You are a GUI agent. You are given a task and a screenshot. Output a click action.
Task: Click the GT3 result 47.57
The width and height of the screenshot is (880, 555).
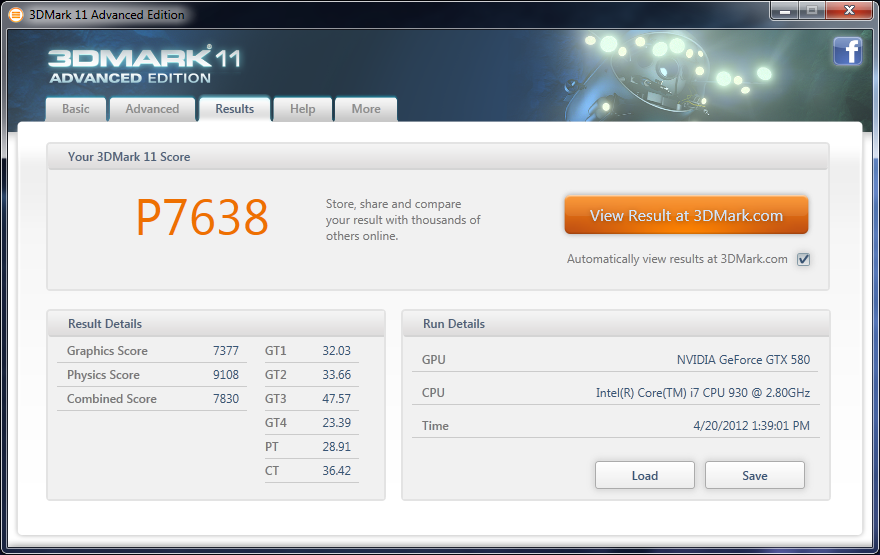pyautogui.click(x=336, y=399)
